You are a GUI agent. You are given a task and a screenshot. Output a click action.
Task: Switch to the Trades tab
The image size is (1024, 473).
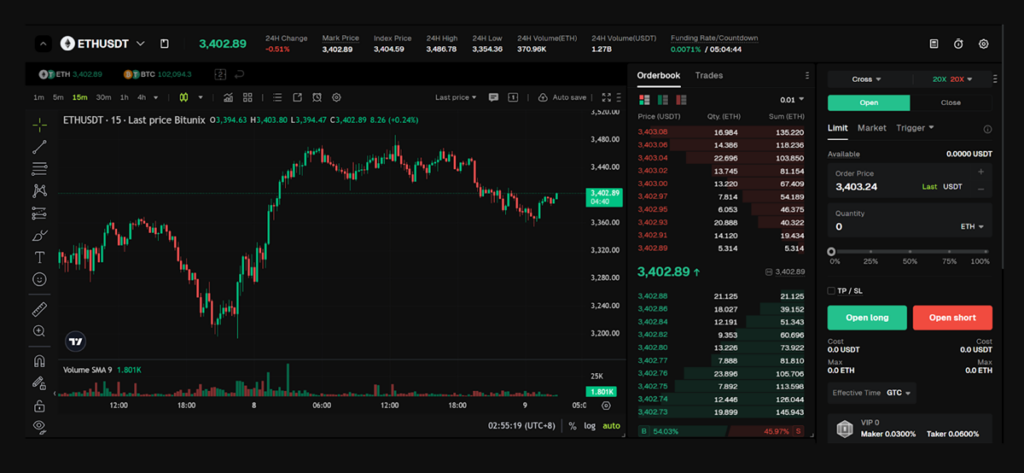click(709, 75)
